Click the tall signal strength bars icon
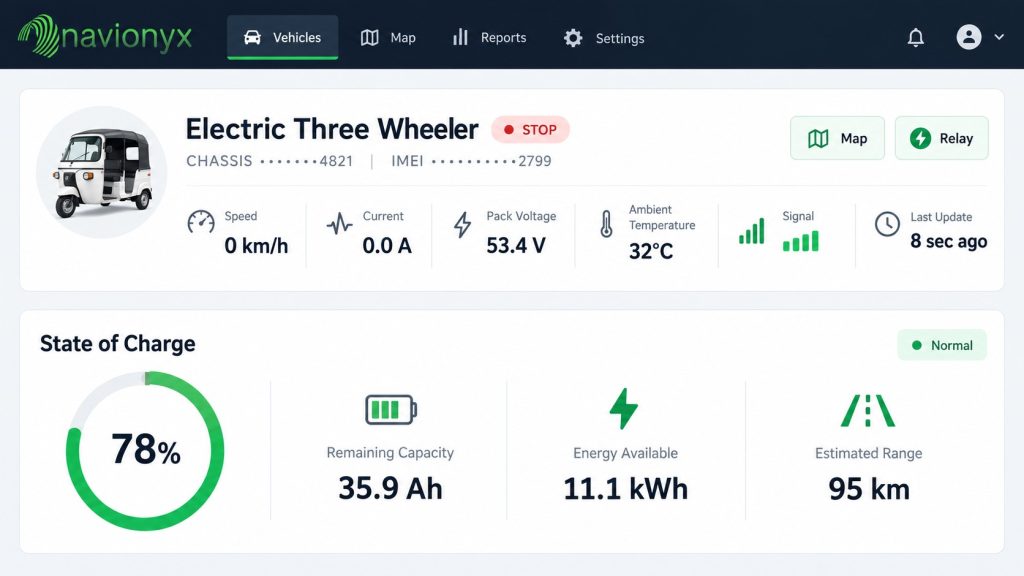Screen dimensions: 1024x576 click(x=752, y=231)
